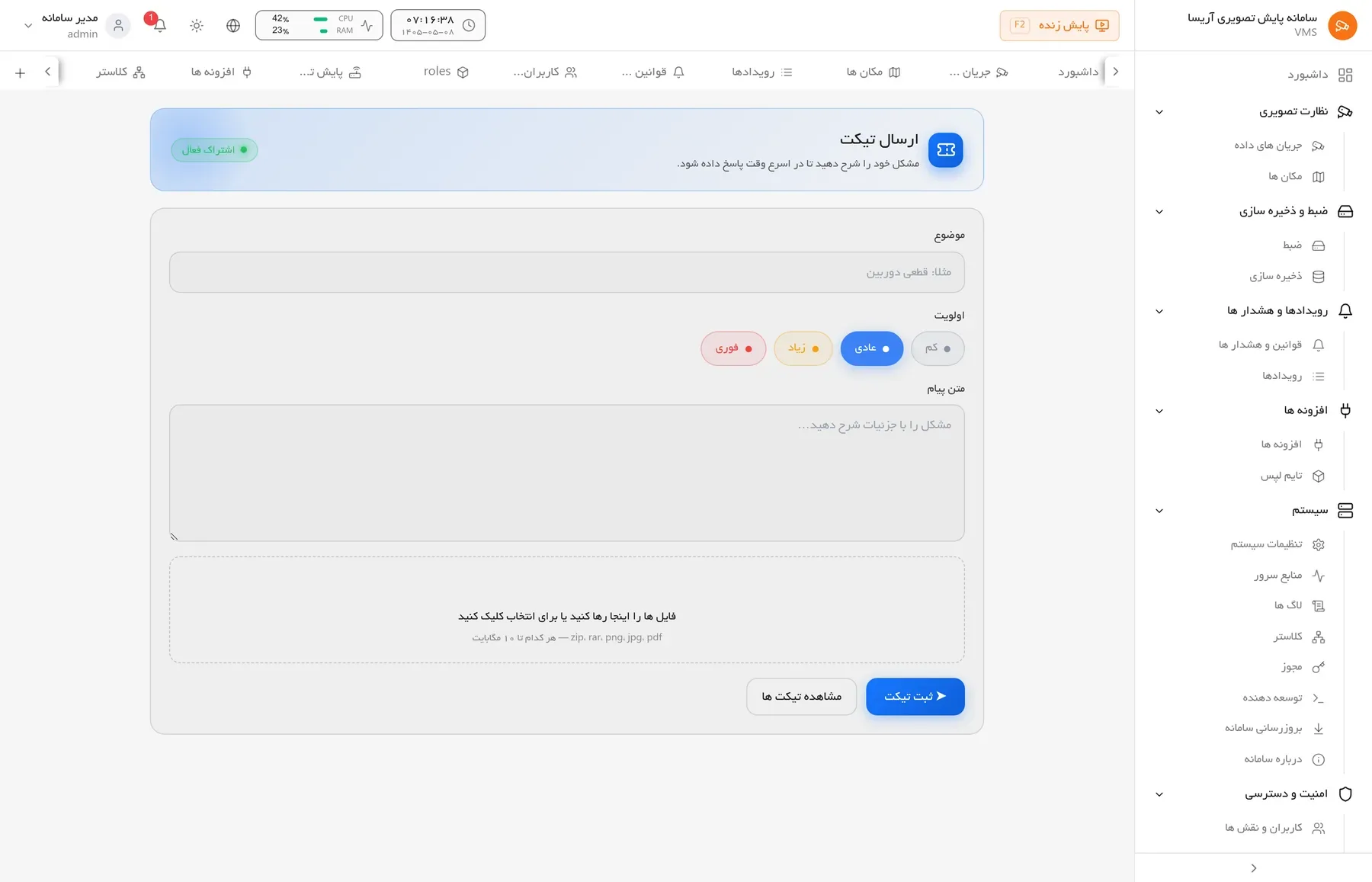Click the clock date widget
Viewport: 1372px width, 882px height.
pyautogui.click(x=438, y=25)
